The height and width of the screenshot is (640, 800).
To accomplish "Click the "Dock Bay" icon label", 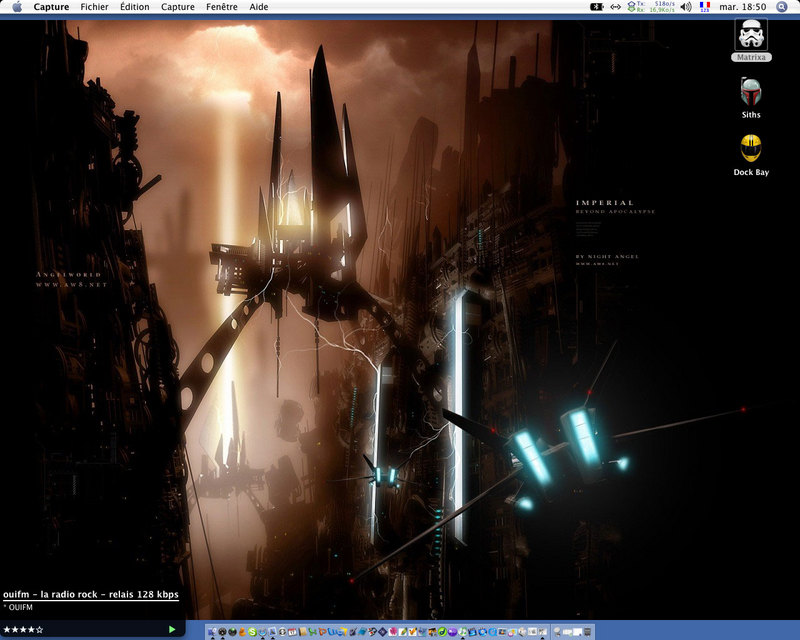I will 751,172.
